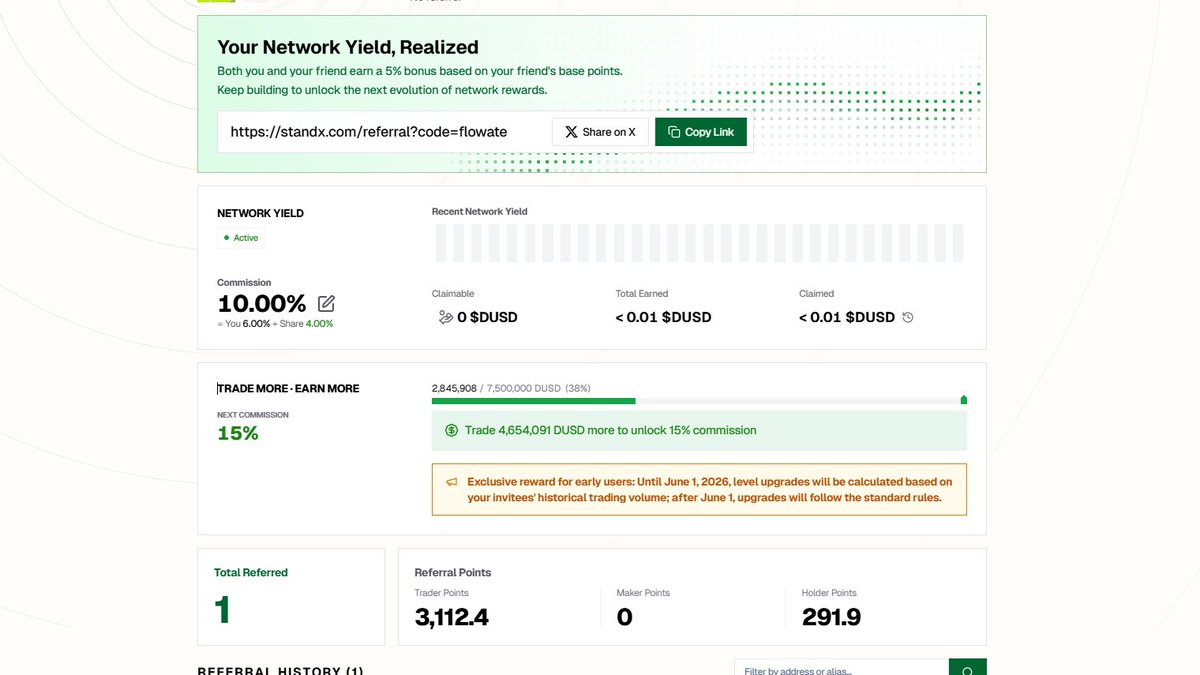1200x675 pixels.
Task: Click the '0 $DUSD' claimable value
Action: click(487, 317)
